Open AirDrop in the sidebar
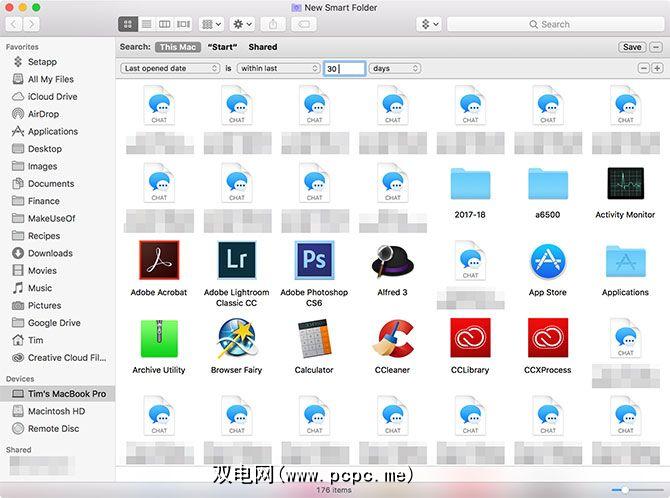Viewport: 670px width, 498px height. point(36,114)
